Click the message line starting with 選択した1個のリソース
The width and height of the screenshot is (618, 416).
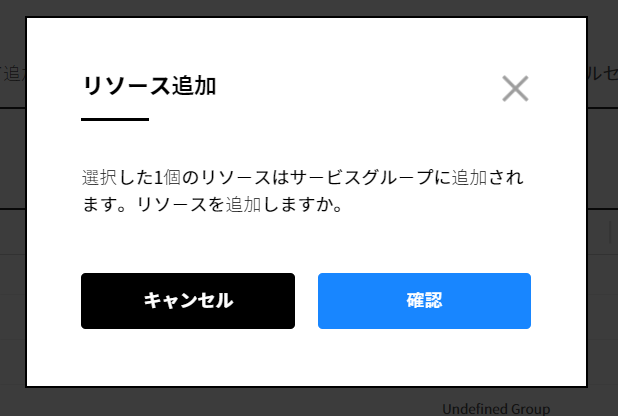(x=303, y=177)
